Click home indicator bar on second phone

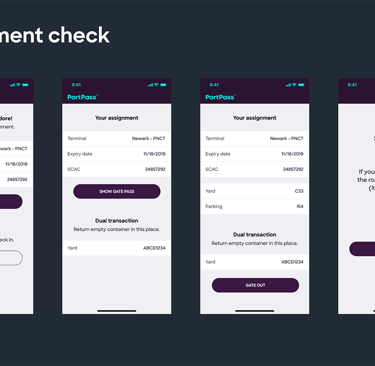click(117, 311)
